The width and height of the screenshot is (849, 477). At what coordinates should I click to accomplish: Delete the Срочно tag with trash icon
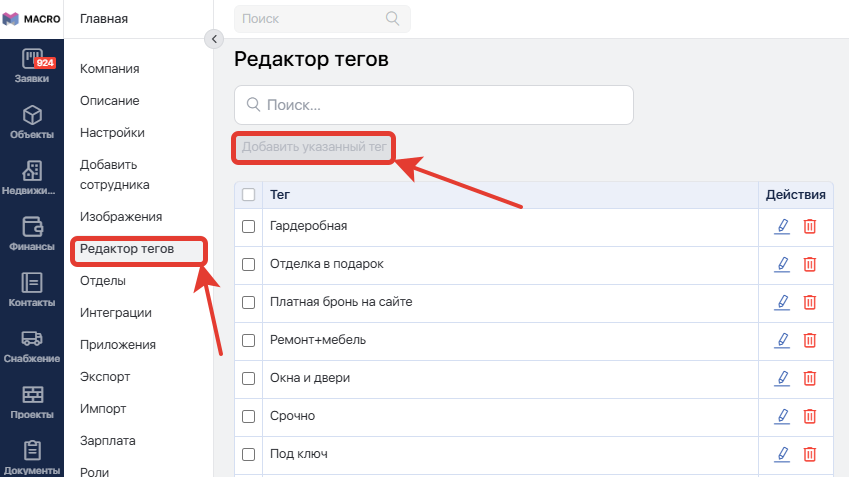coord(809,416)
